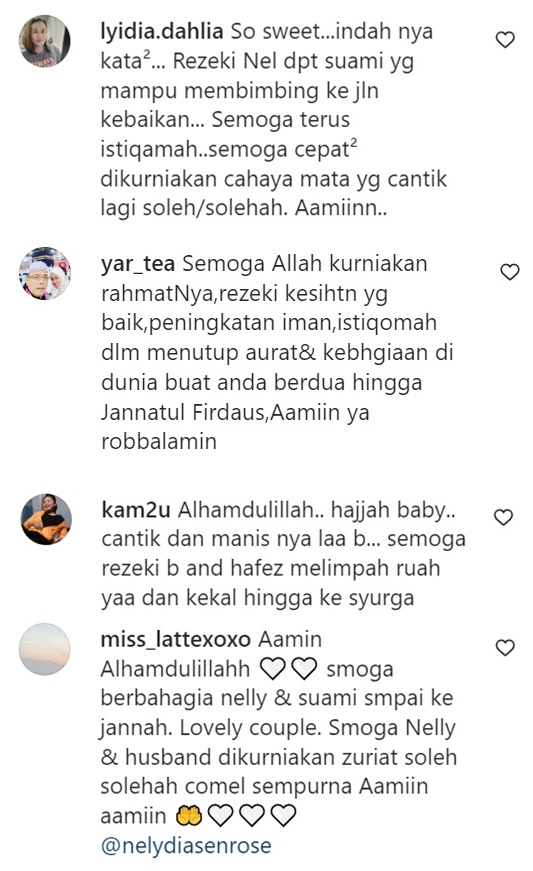Go to kam2u's profile via username
533x871 pixels.
tap(136, 510)
